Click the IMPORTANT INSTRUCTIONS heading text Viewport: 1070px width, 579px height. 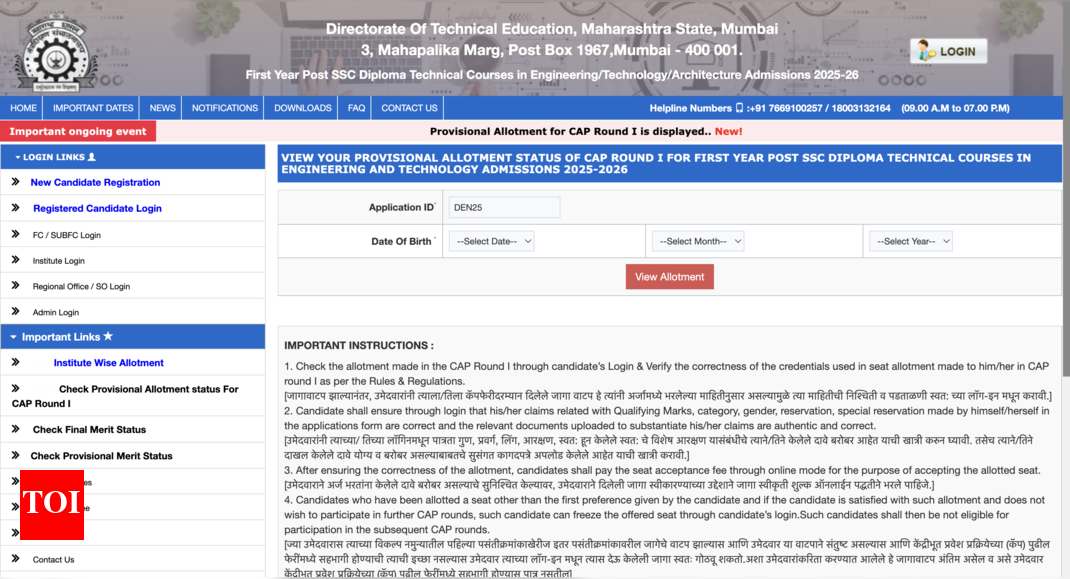coord(359,345)
